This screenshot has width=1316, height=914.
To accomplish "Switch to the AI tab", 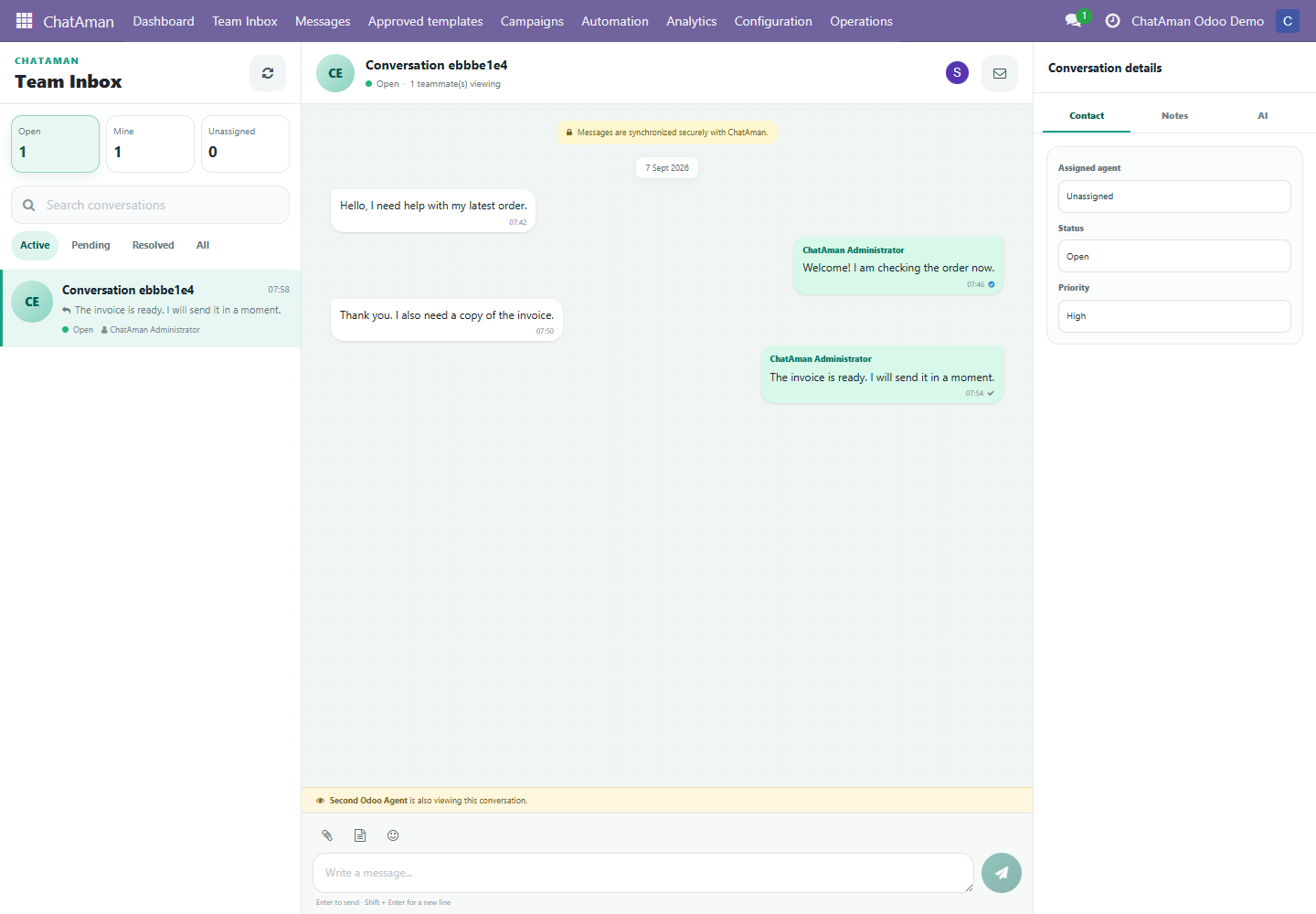I will point(1263,116).
